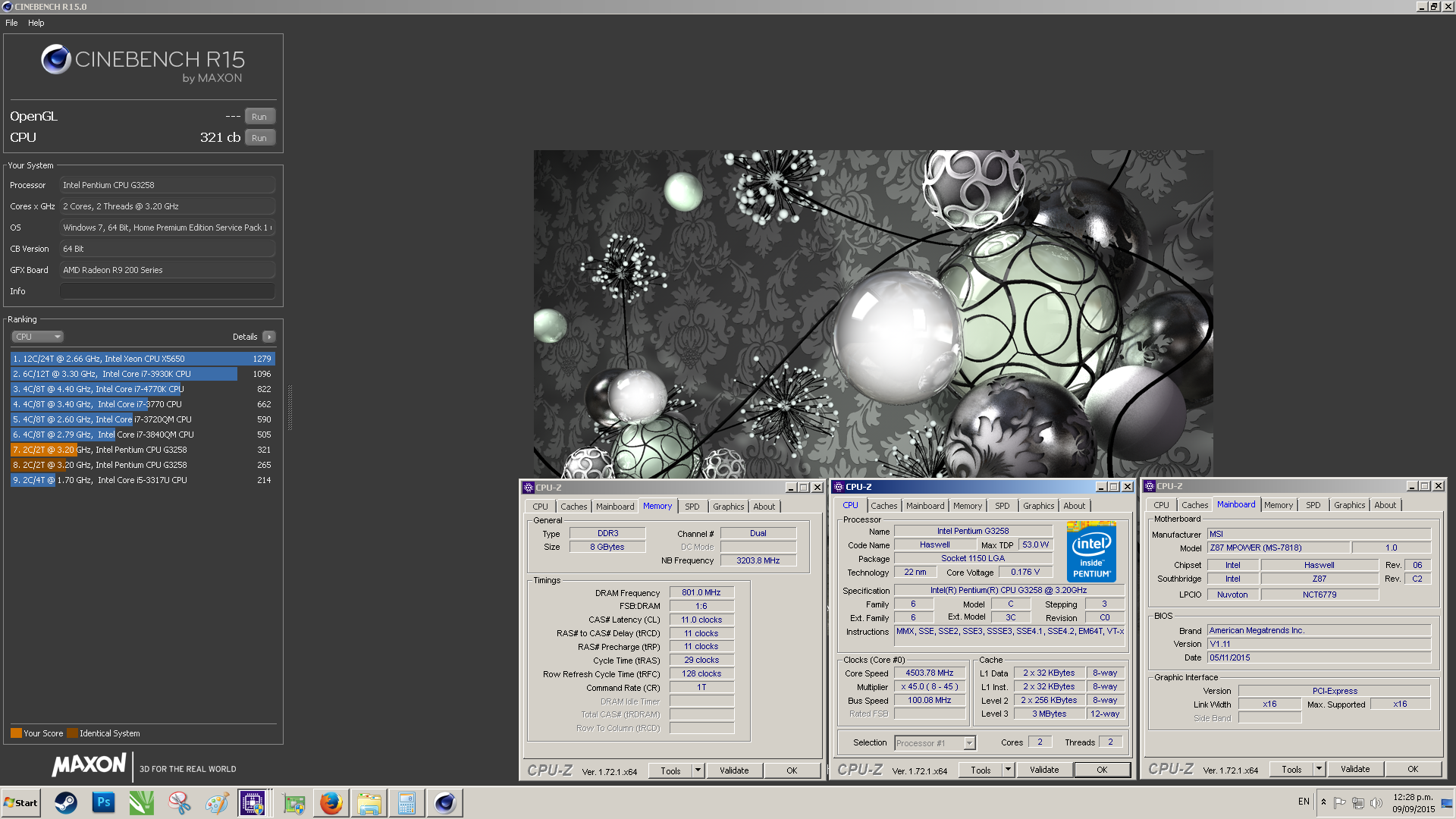The image size is (1456, 819).
Task: Click the CPU tab window CPU-Z title icon
Action: point(839,487)
